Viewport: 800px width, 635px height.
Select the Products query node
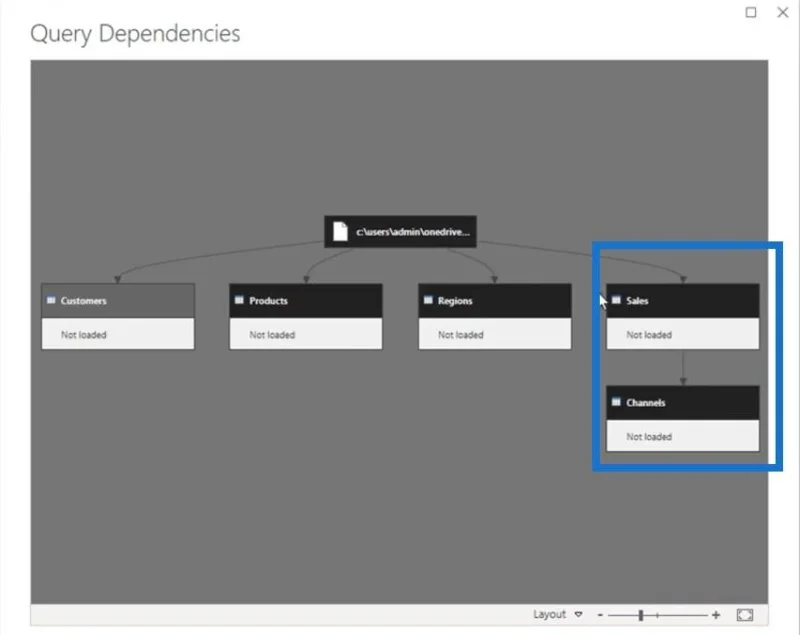click(x=306, y=317)
